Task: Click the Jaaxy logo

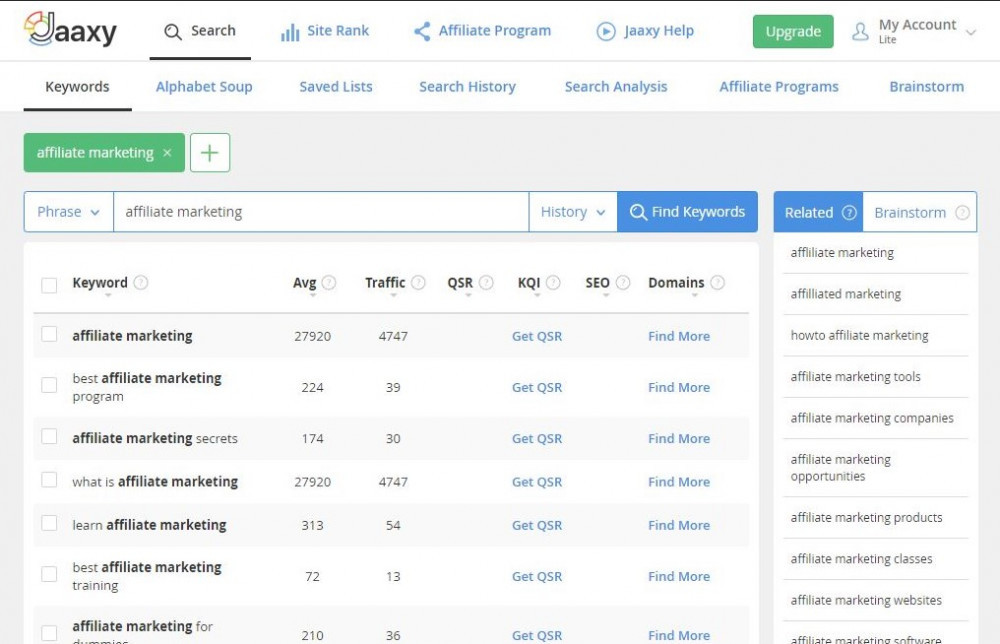Action: click(70, 29)
